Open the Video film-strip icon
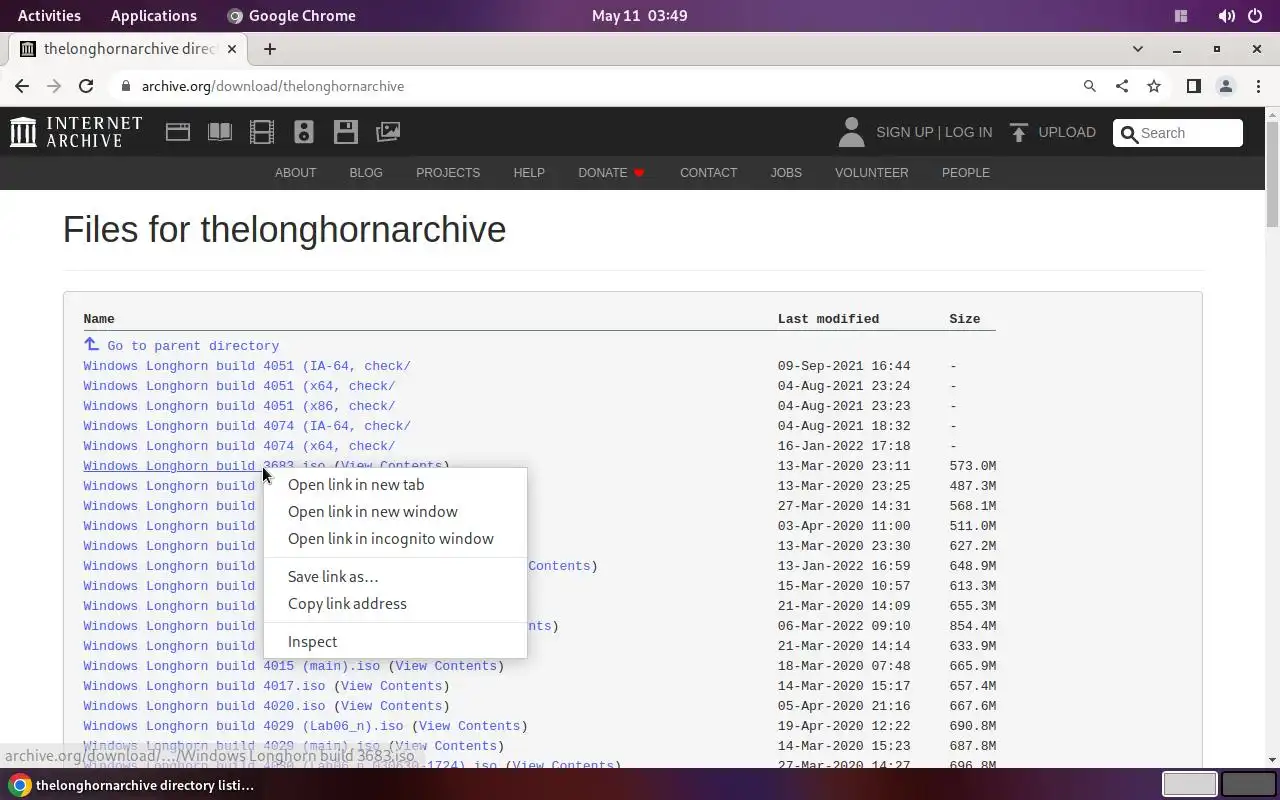The height and width of the screenshot is (800, 1280). (x=262, y=132)
